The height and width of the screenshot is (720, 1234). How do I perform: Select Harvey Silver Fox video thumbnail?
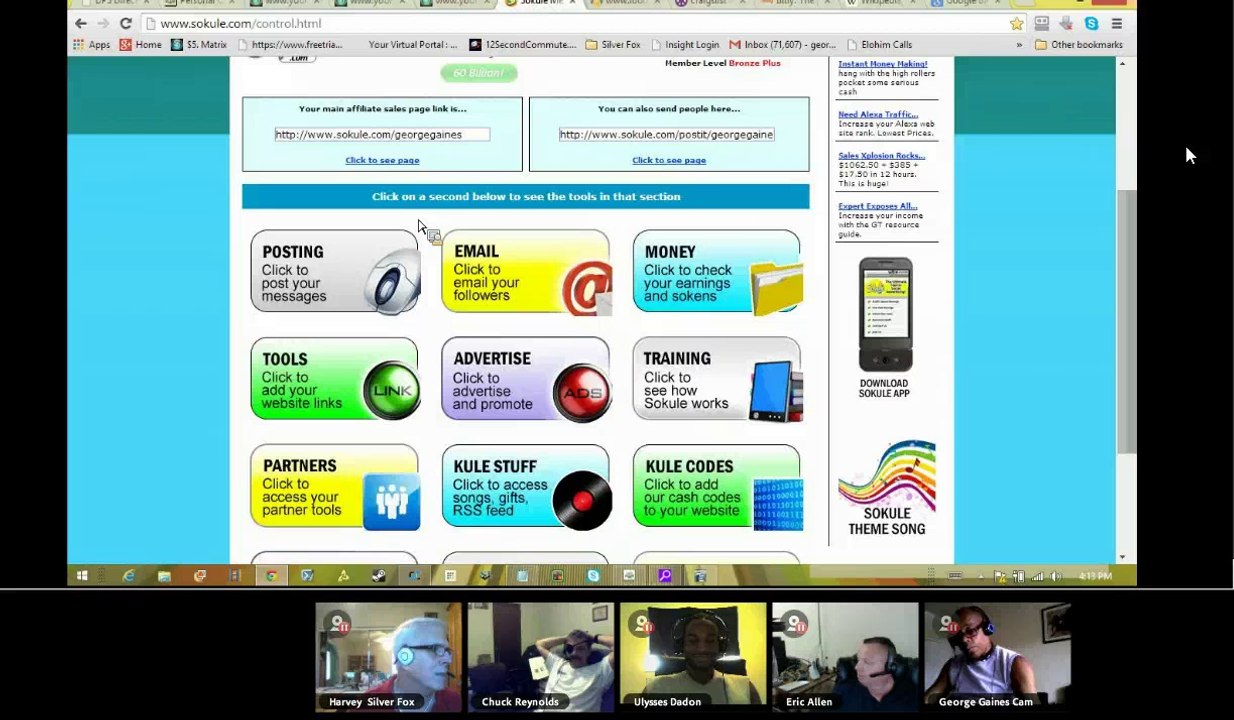coord(388,656)
